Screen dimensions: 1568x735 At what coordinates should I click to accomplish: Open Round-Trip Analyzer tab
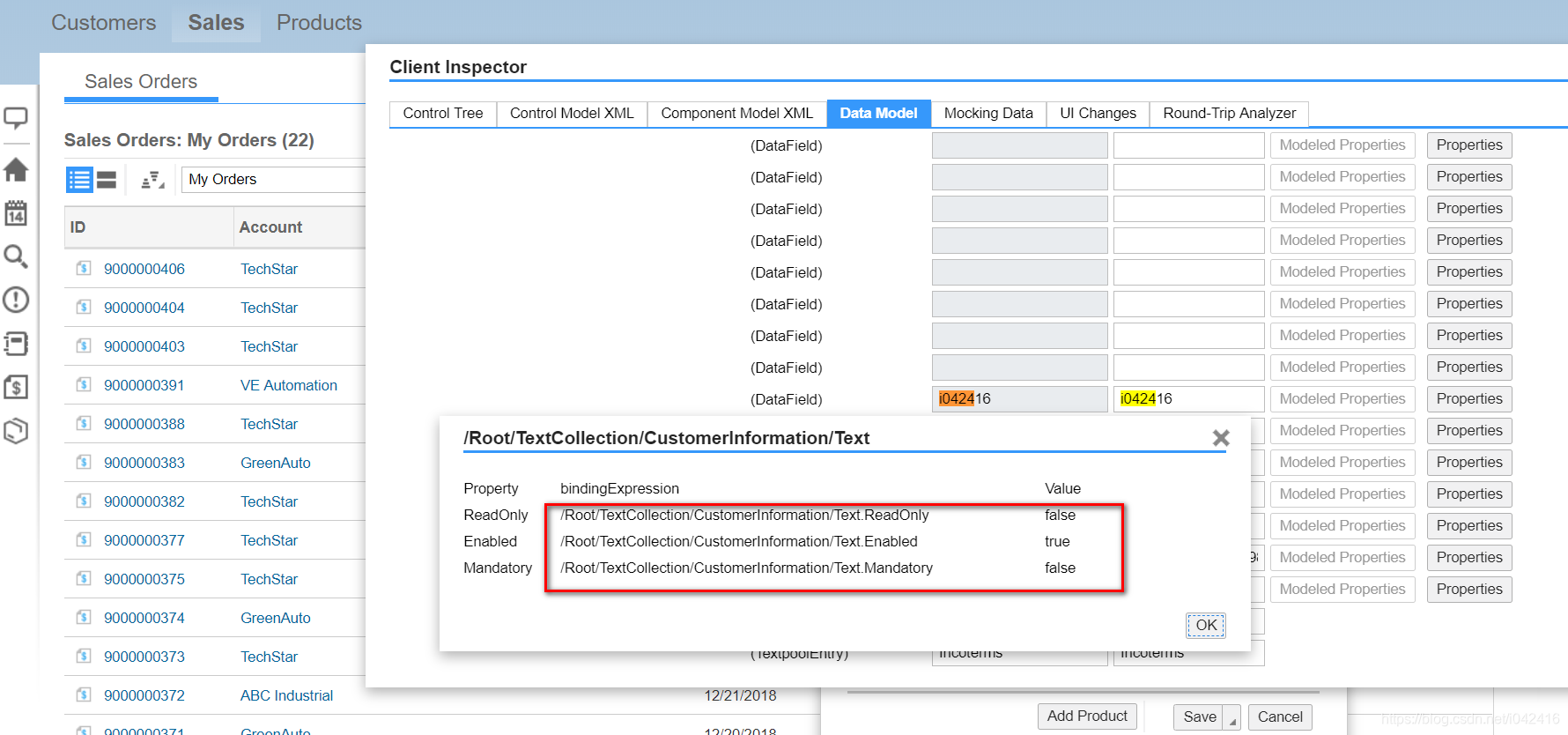[1229, 114]
